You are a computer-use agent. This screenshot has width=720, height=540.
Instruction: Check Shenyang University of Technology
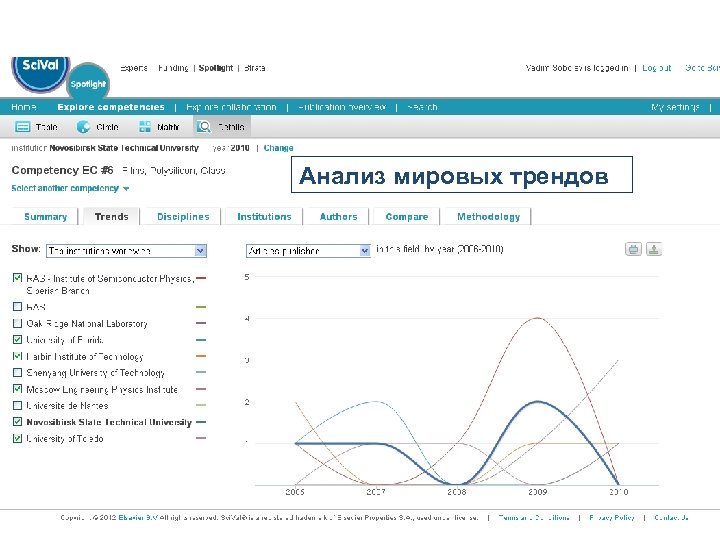pos(17,372)
